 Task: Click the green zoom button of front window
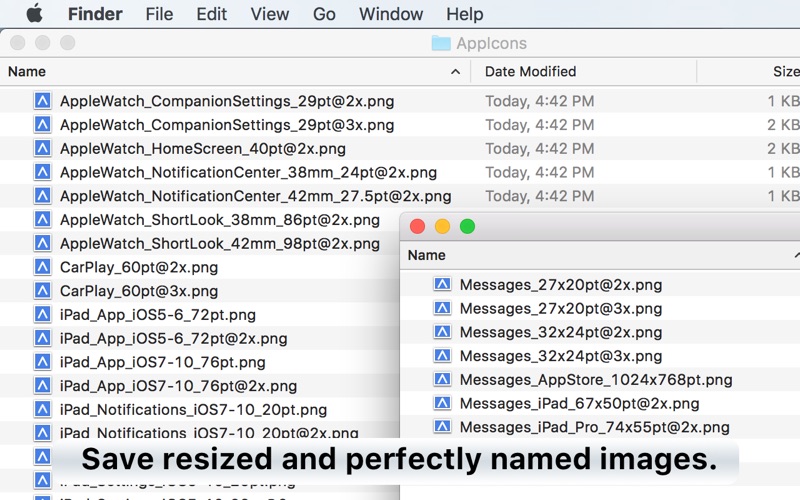(467, 226)
